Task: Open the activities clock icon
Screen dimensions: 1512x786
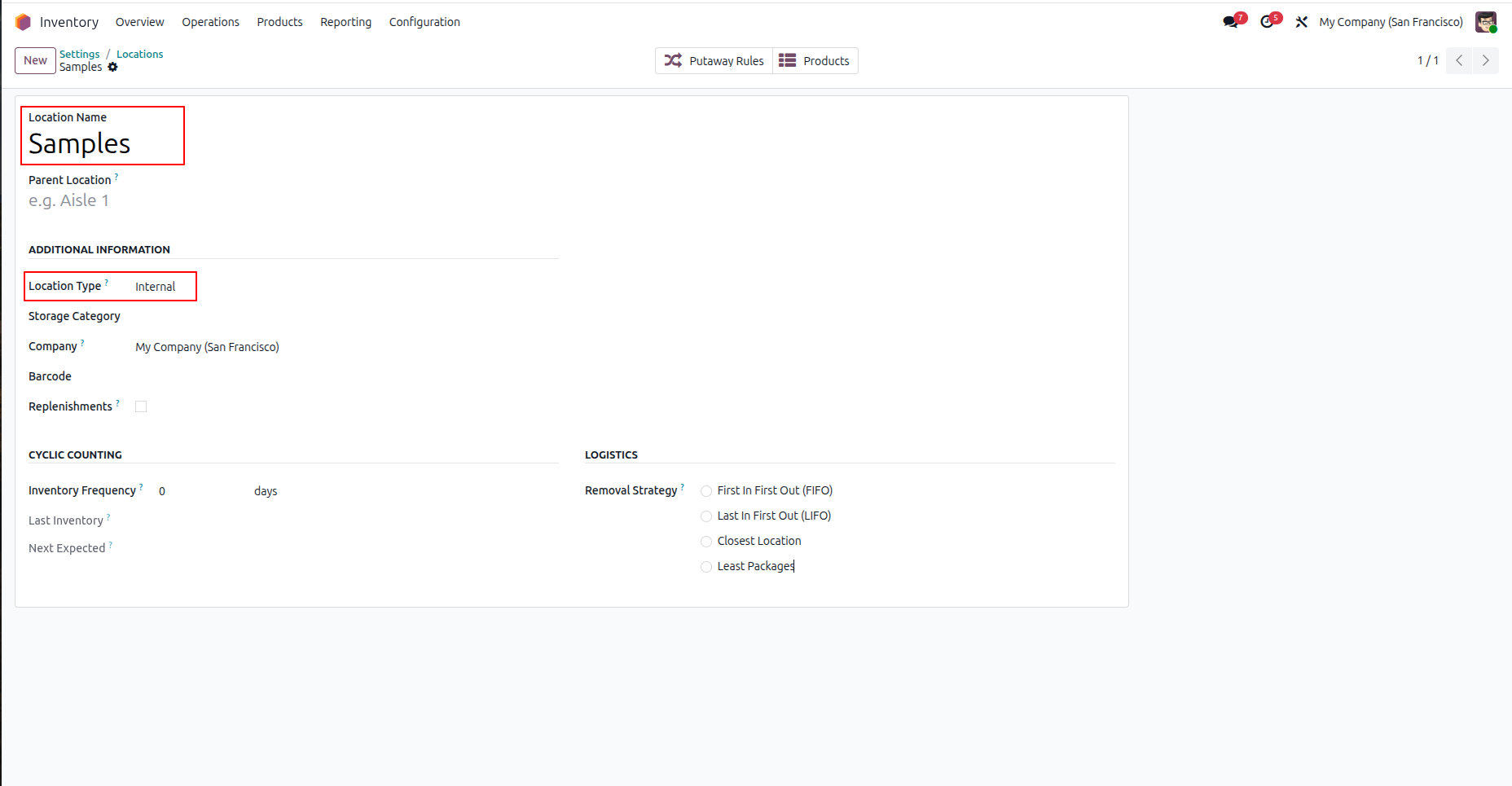Action: click(x=1267, y=22)
